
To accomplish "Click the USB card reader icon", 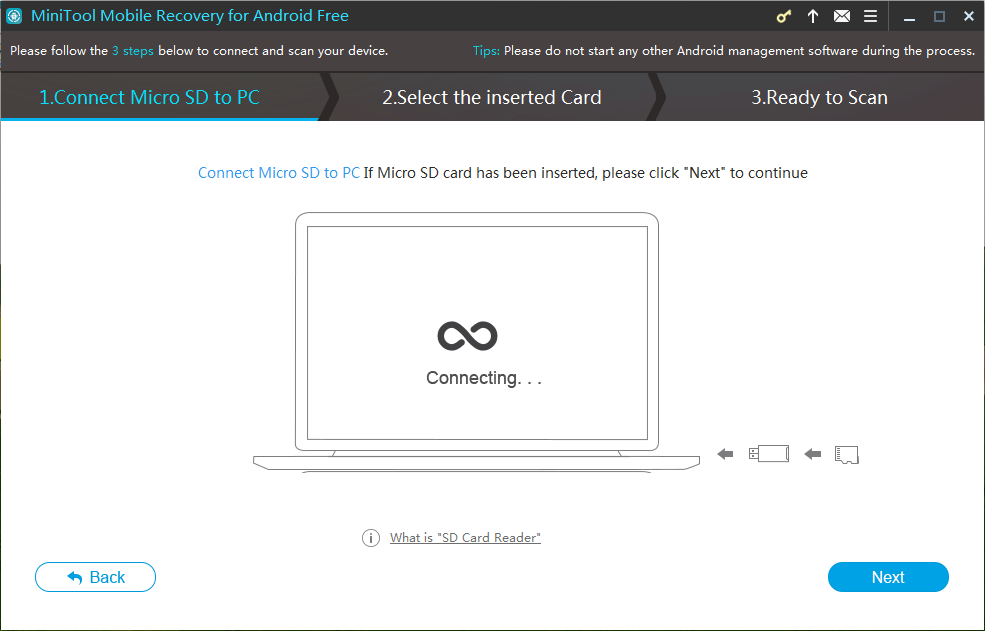I will coord(769,454).
